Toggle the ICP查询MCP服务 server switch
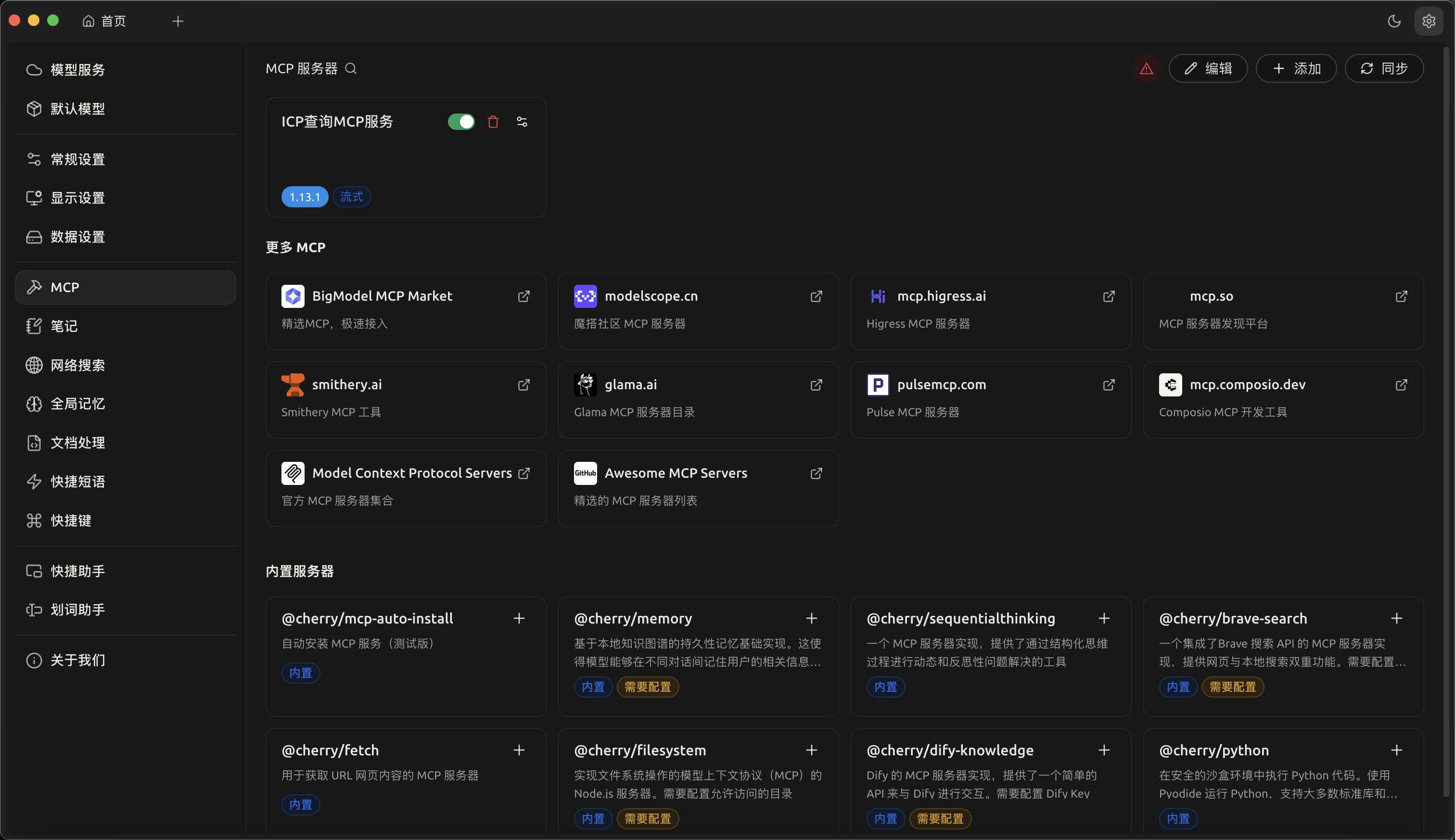 coord(461,122)
